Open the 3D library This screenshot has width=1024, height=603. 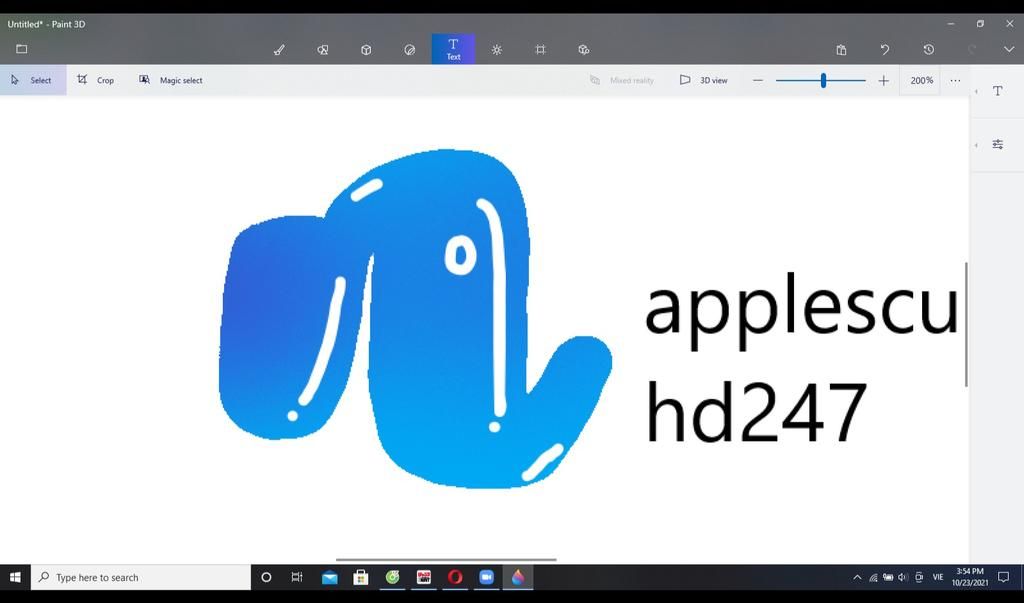coord(583,49)
